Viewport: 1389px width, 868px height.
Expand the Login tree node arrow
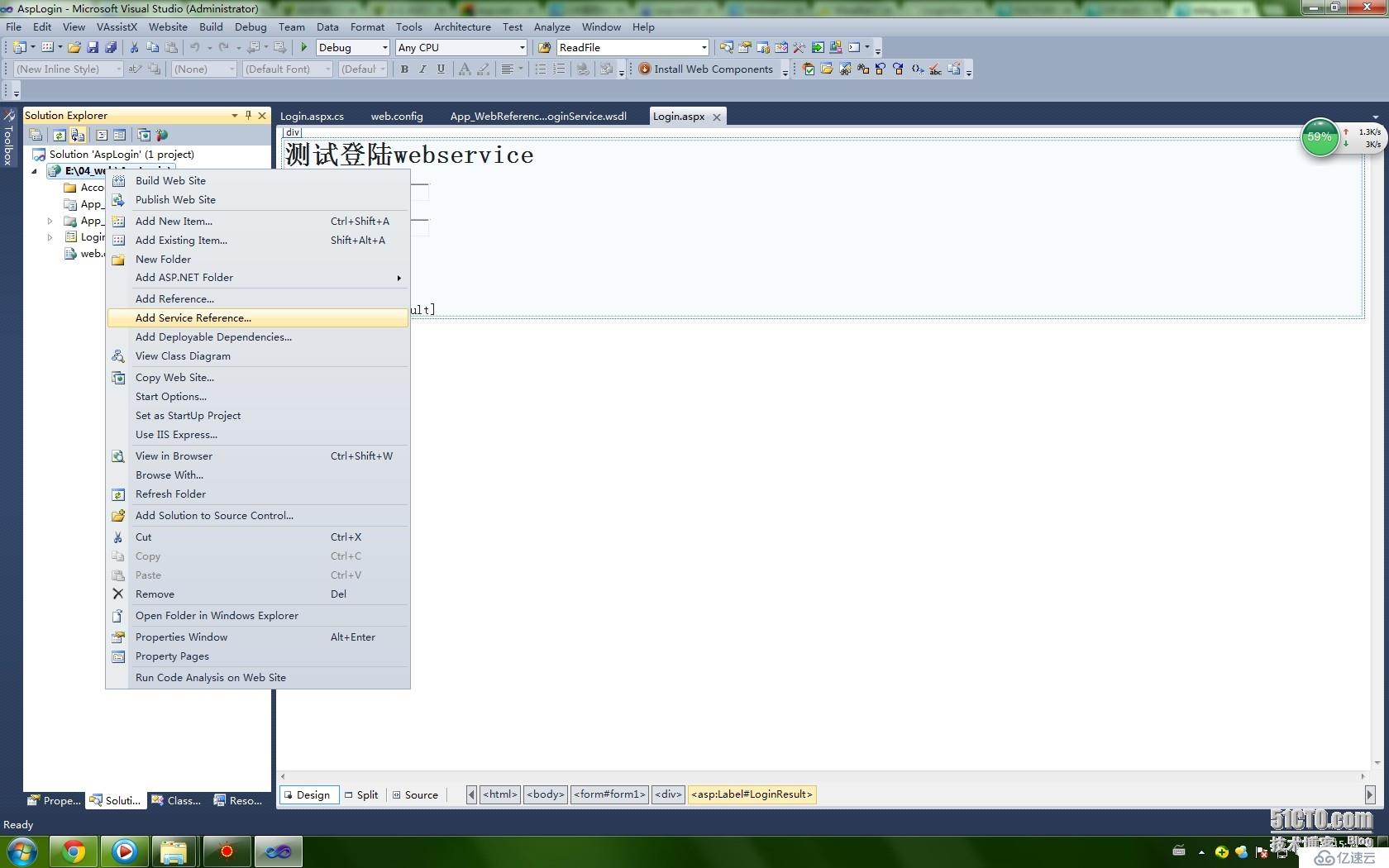point(50,237)
